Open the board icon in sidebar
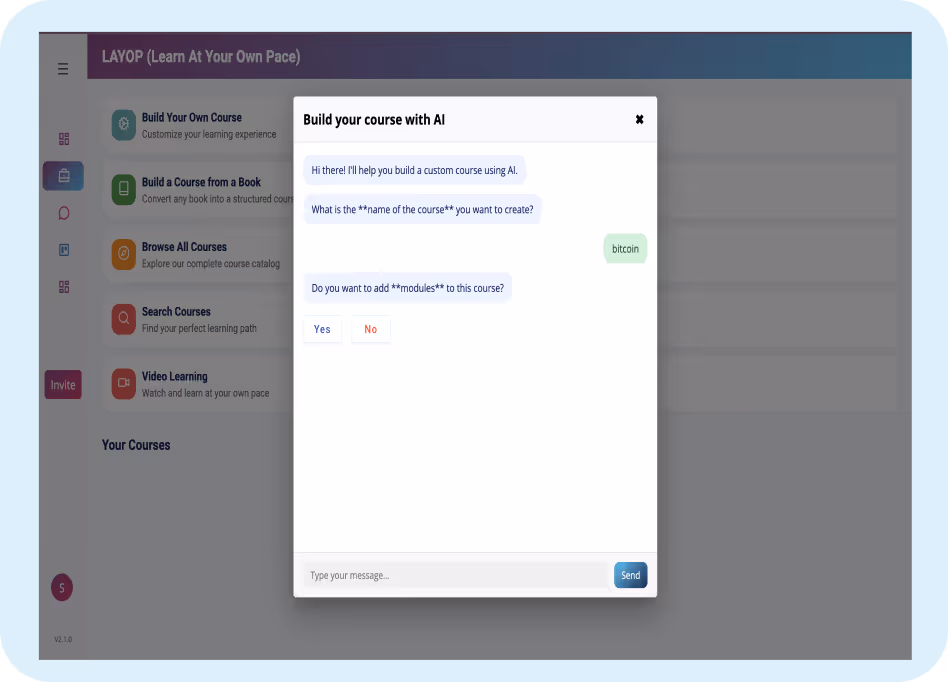The height and width of the screenshot is (682, 948). coord(63,250)
